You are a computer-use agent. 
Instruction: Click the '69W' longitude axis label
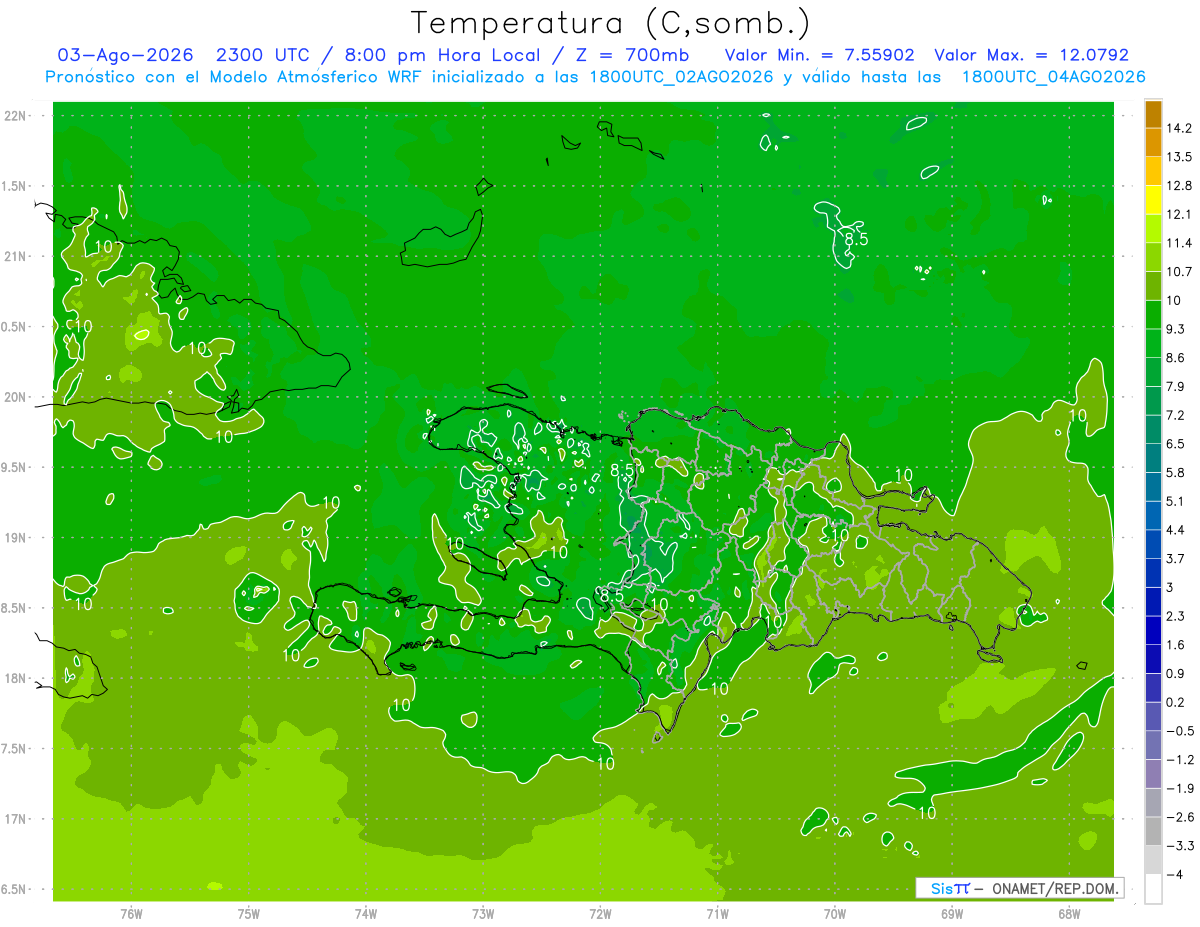click(952, 913)
